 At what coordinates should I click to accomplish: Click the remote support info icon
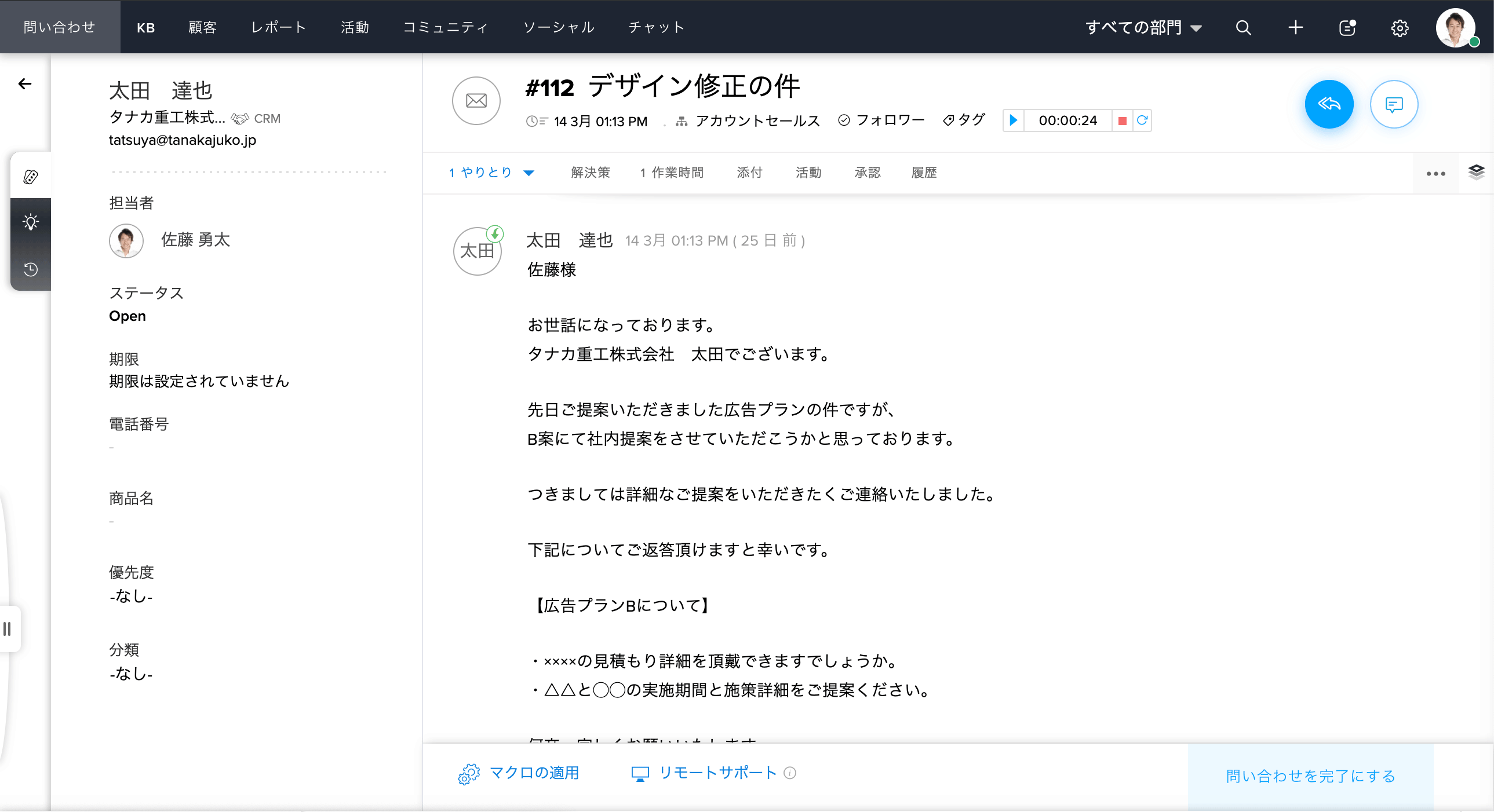(x=790, y=773)
